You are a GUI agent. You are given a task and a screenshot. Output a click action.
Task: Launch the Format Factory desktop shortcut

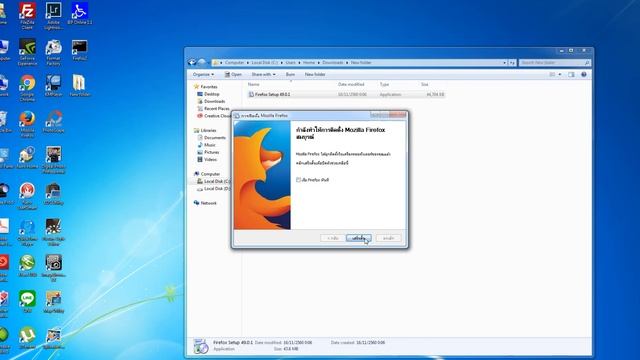(x=53, y=52)
